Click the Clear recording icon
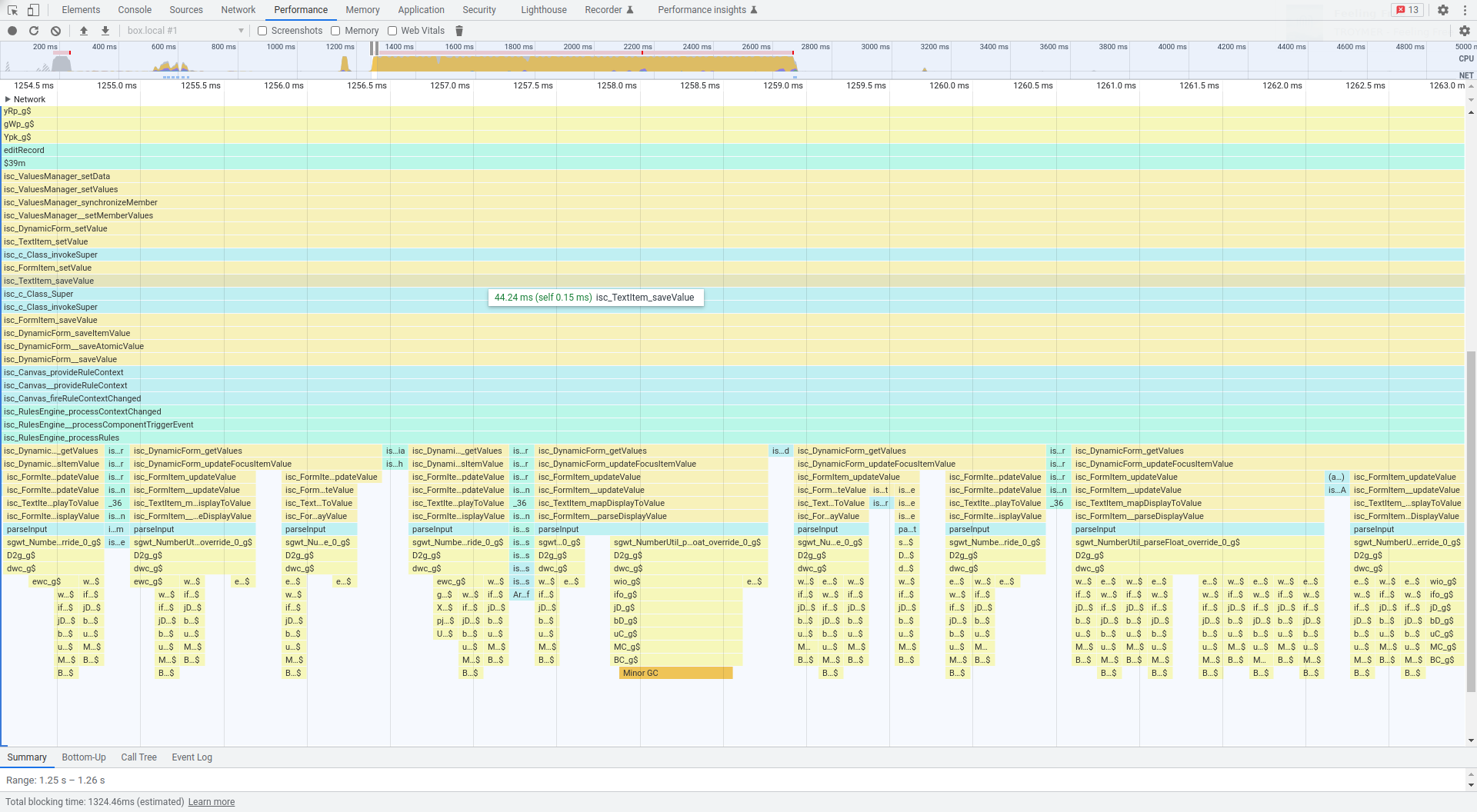 [55, 31]
